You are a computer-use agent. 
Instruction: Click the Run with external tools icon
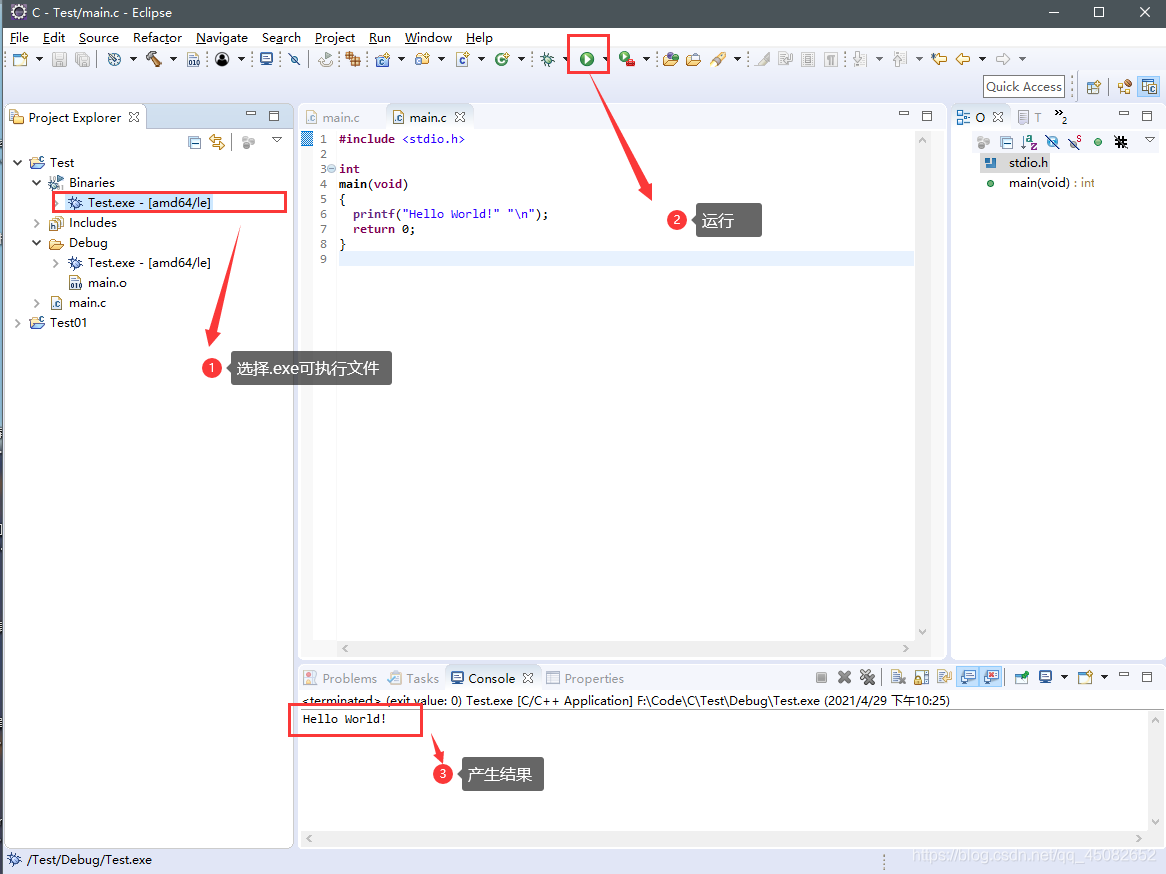pyautogui.click(x=627, y=60)
